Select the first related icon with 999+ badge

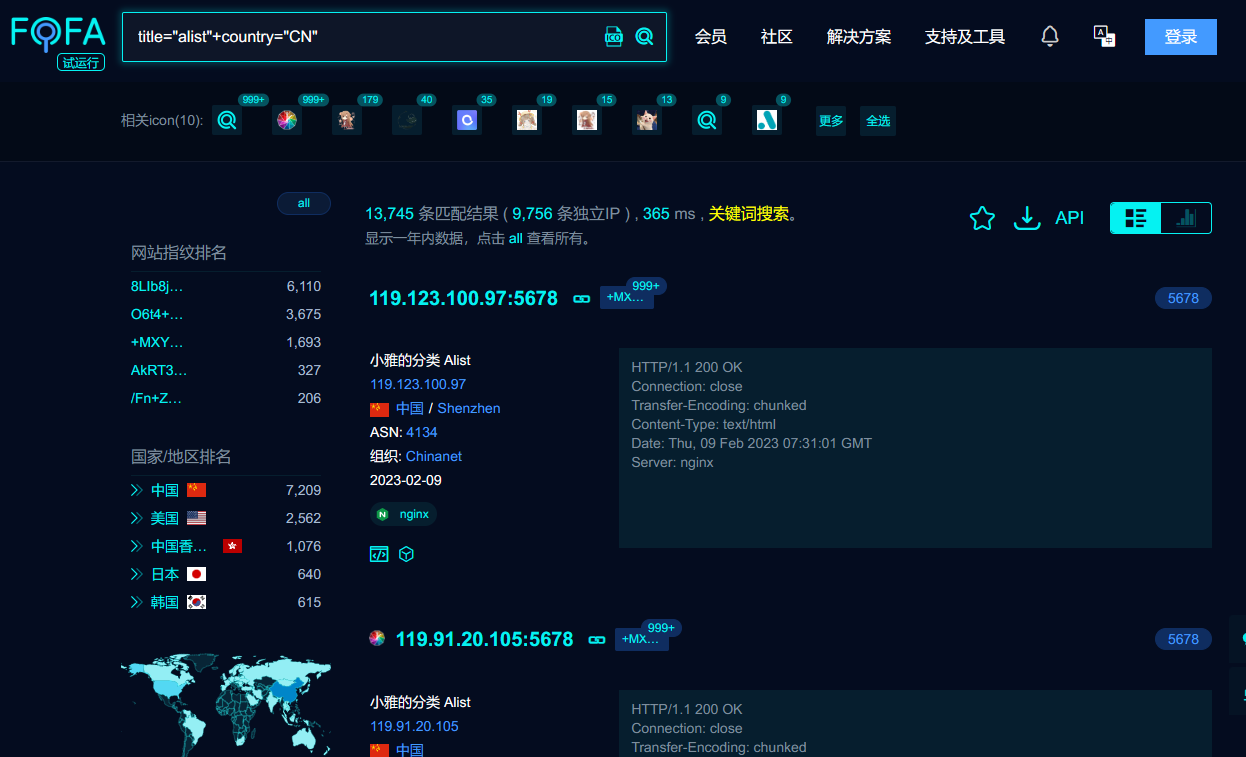(227, 120)
